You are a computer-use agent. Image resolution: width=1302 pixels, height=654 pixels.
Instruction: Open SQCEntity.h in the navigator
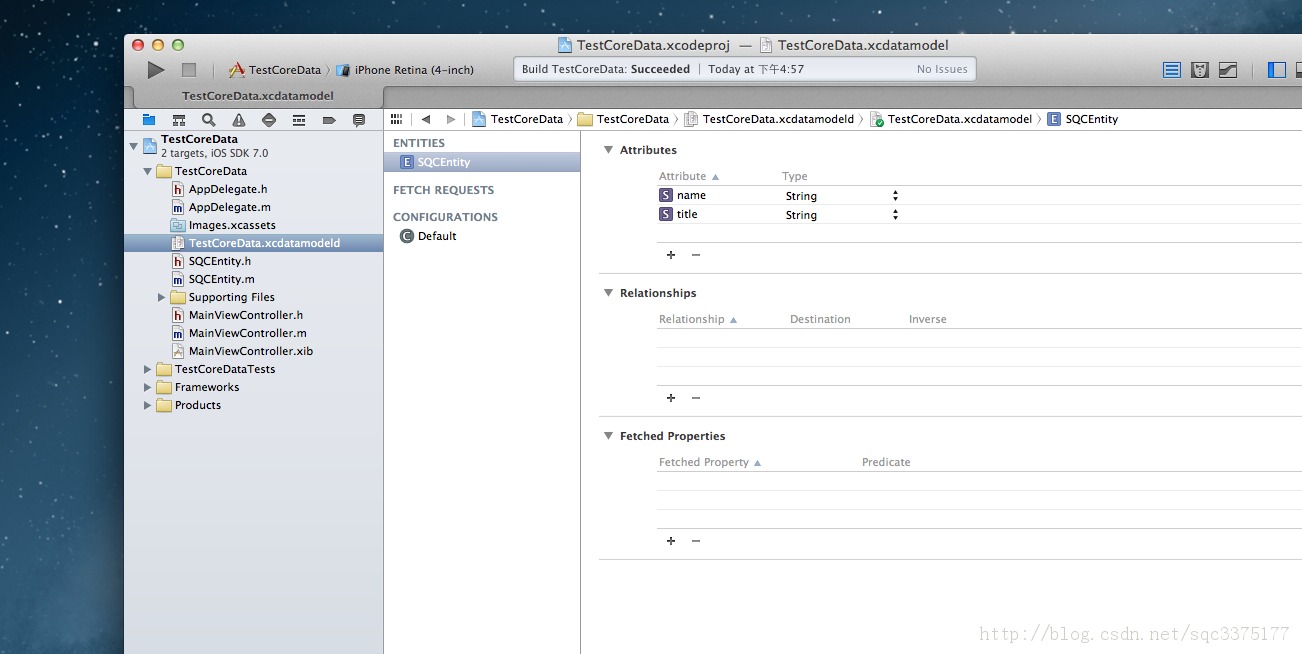tap(220, 261)
